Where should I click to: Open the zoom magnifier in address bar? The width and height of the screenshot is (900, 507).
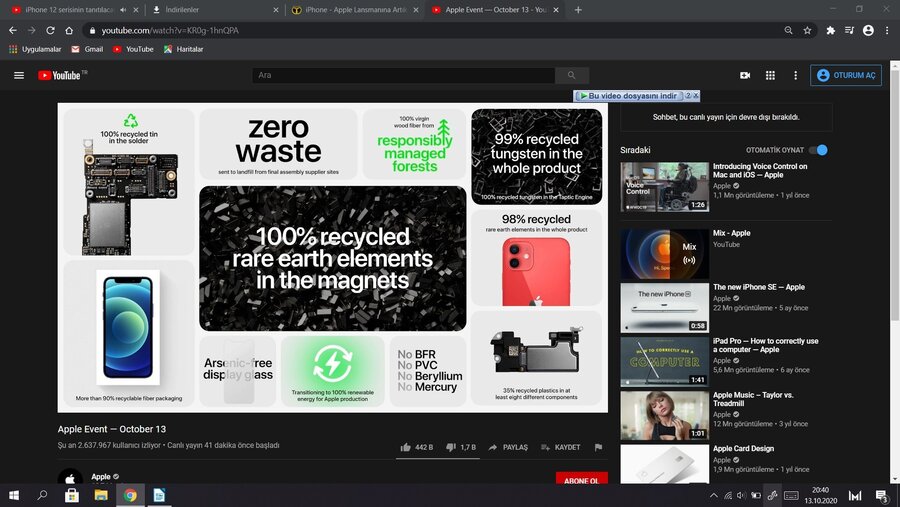[x=788, y=30]
